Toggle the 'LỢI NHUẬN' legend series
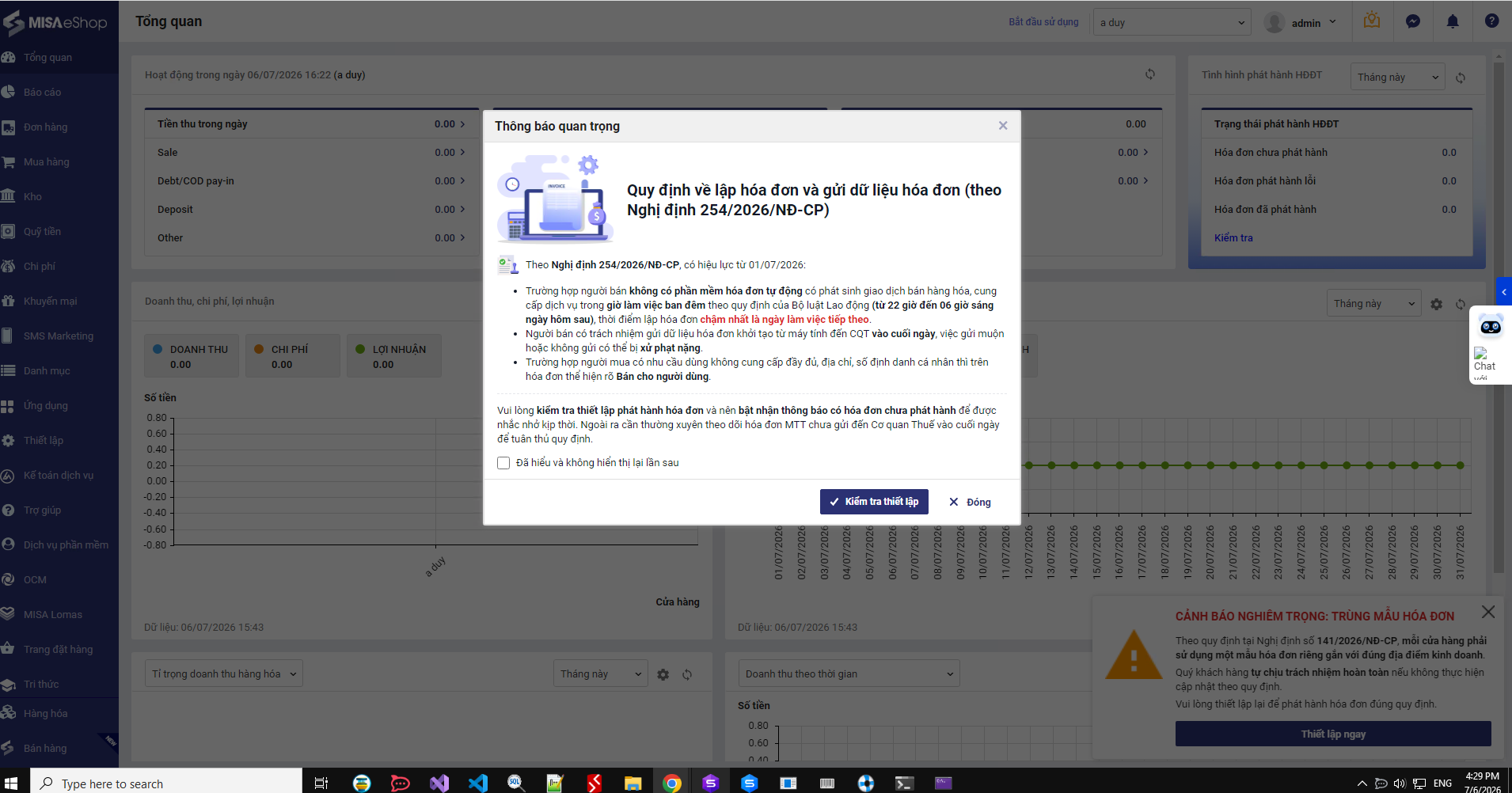This screenshot has height=793, width=1512. coord(393,355)
